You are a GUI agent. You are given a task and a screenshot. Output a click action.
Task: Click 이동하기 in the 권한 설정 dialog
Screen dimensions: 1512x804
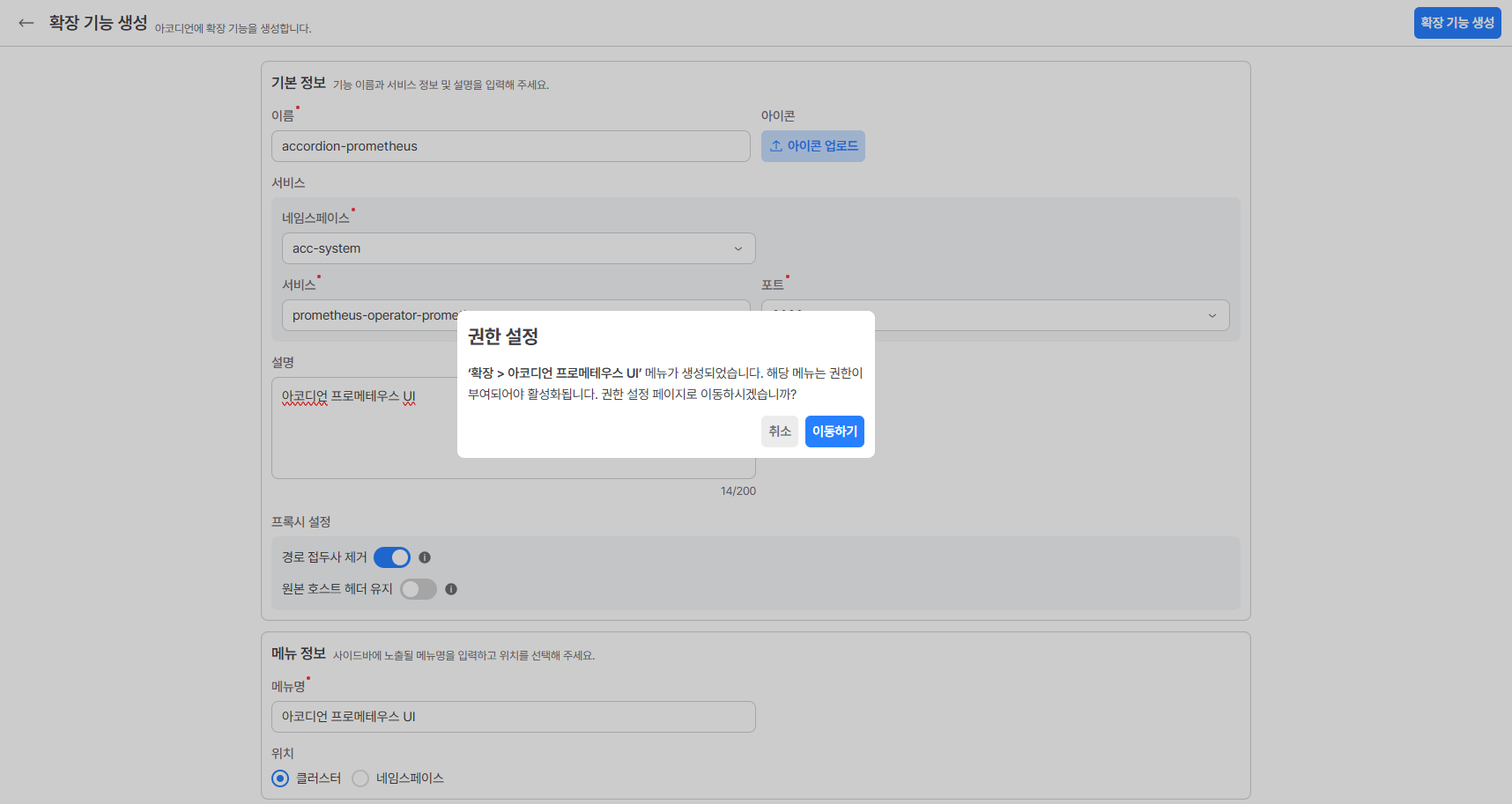click(834, 432)
